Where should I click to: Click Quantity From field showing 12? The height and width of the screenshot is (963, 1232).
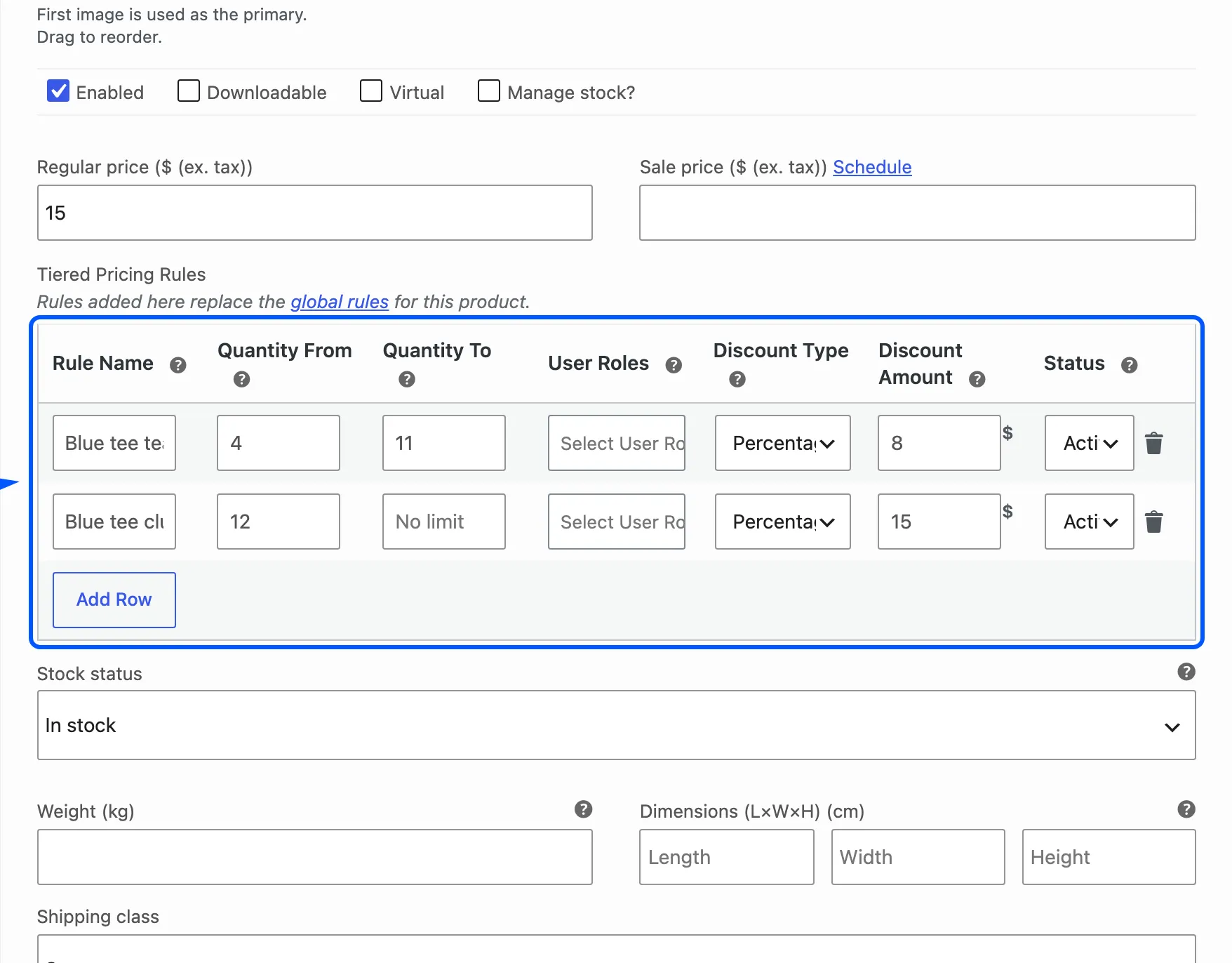click(x=279, y=522)
